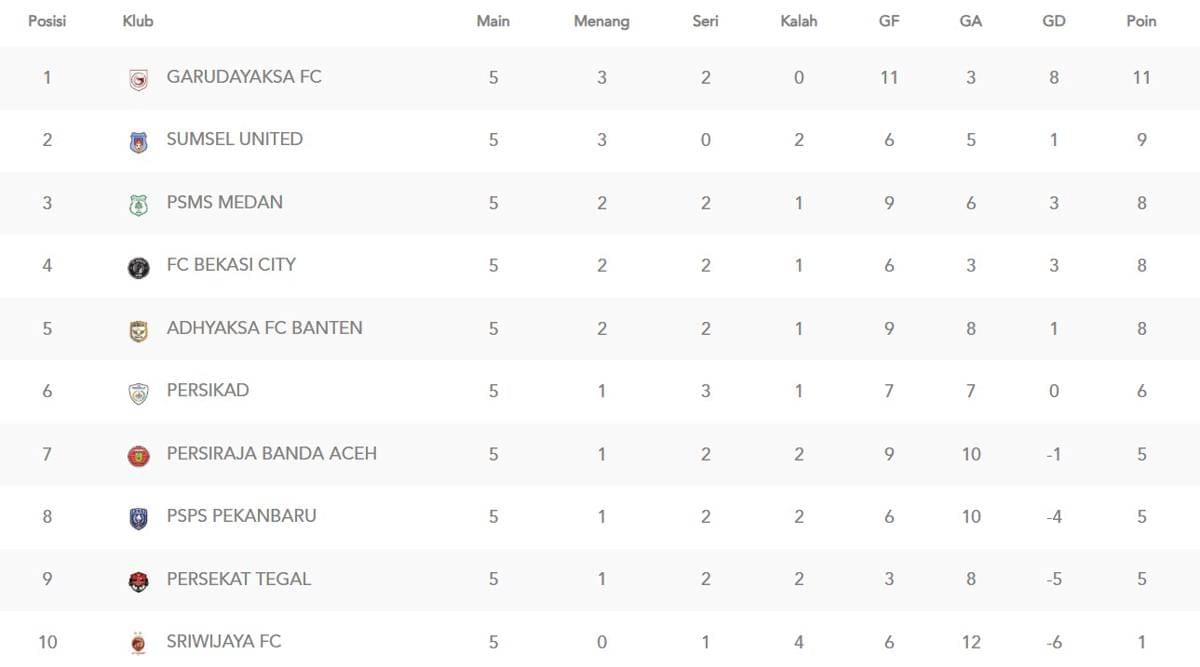Click the FC Bekasi City logo
The height and width of the screenshot is (667, 1200).
139,267
